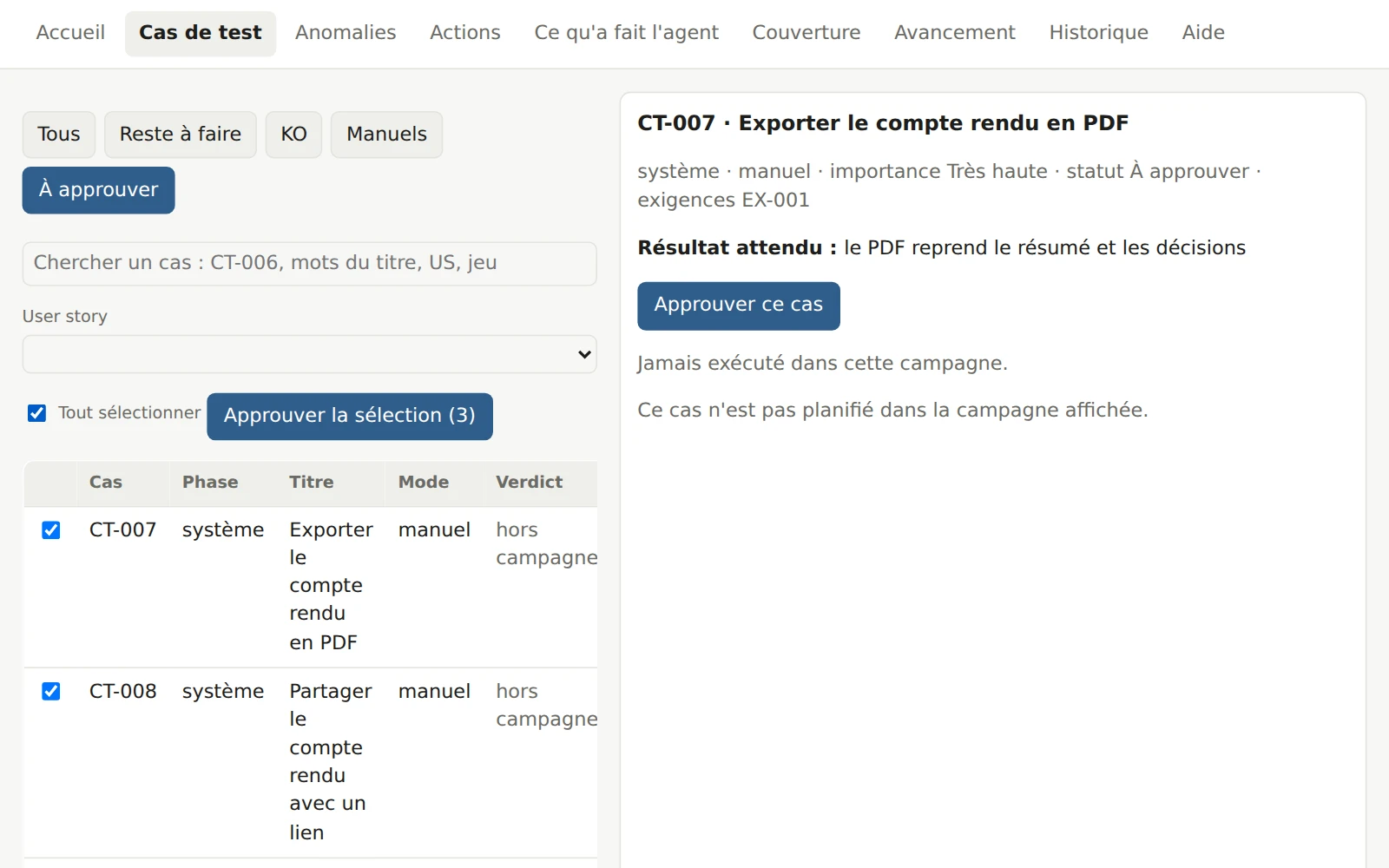The image size is (1389, 868).
Task: Click système phase cell of CT-007
Action: 223,529
